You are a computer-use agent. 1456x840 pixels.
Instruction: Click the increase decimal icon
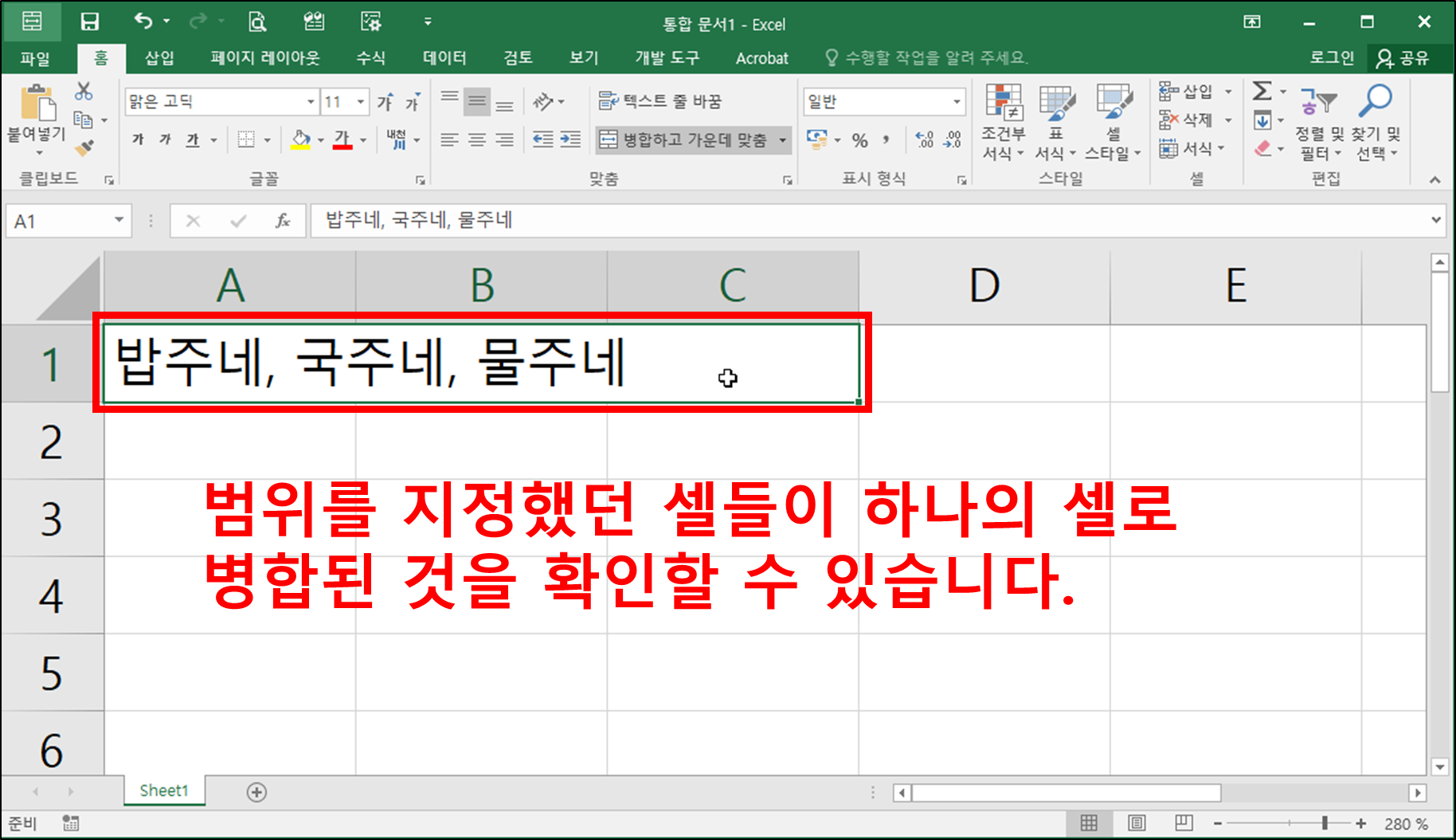(x=925, y=140)
